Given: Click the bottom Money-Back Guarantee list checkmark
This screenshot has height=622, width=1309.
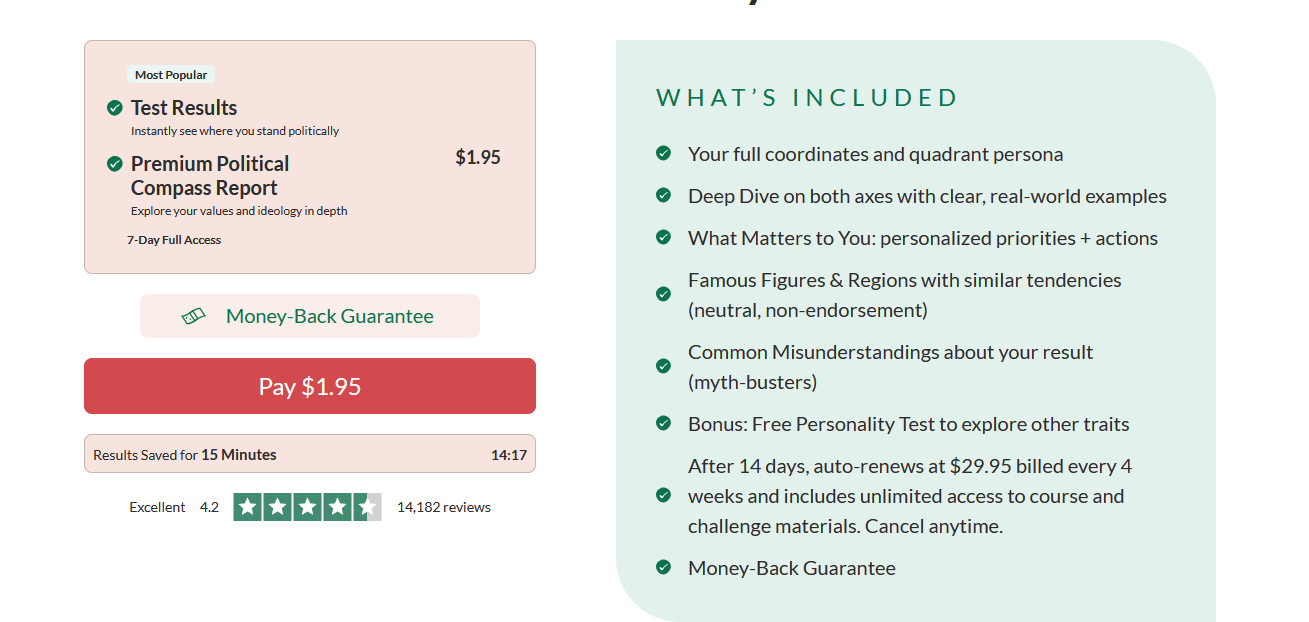Looking at the screenshot, I should click(x=663, y=567).
